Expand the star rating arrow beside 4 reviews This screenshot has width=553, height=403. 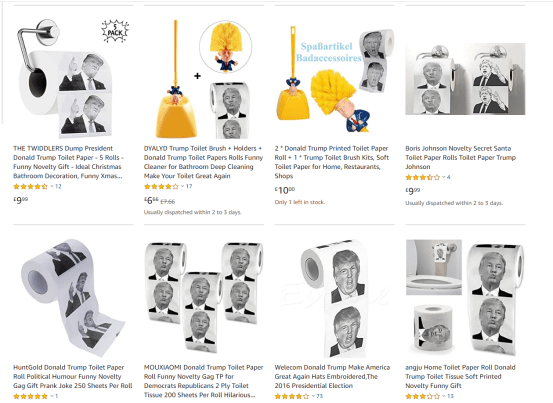click(x=444, y=177)
